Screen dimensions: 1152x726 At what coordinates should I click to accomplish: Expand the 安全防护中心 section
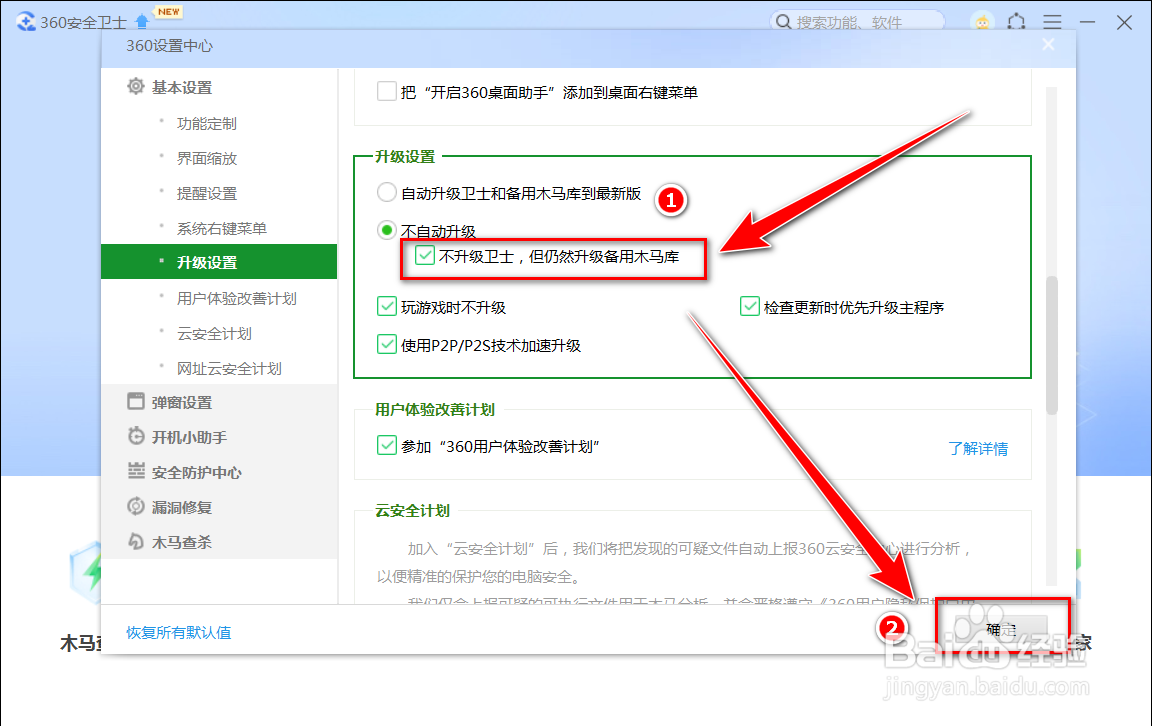196,472
